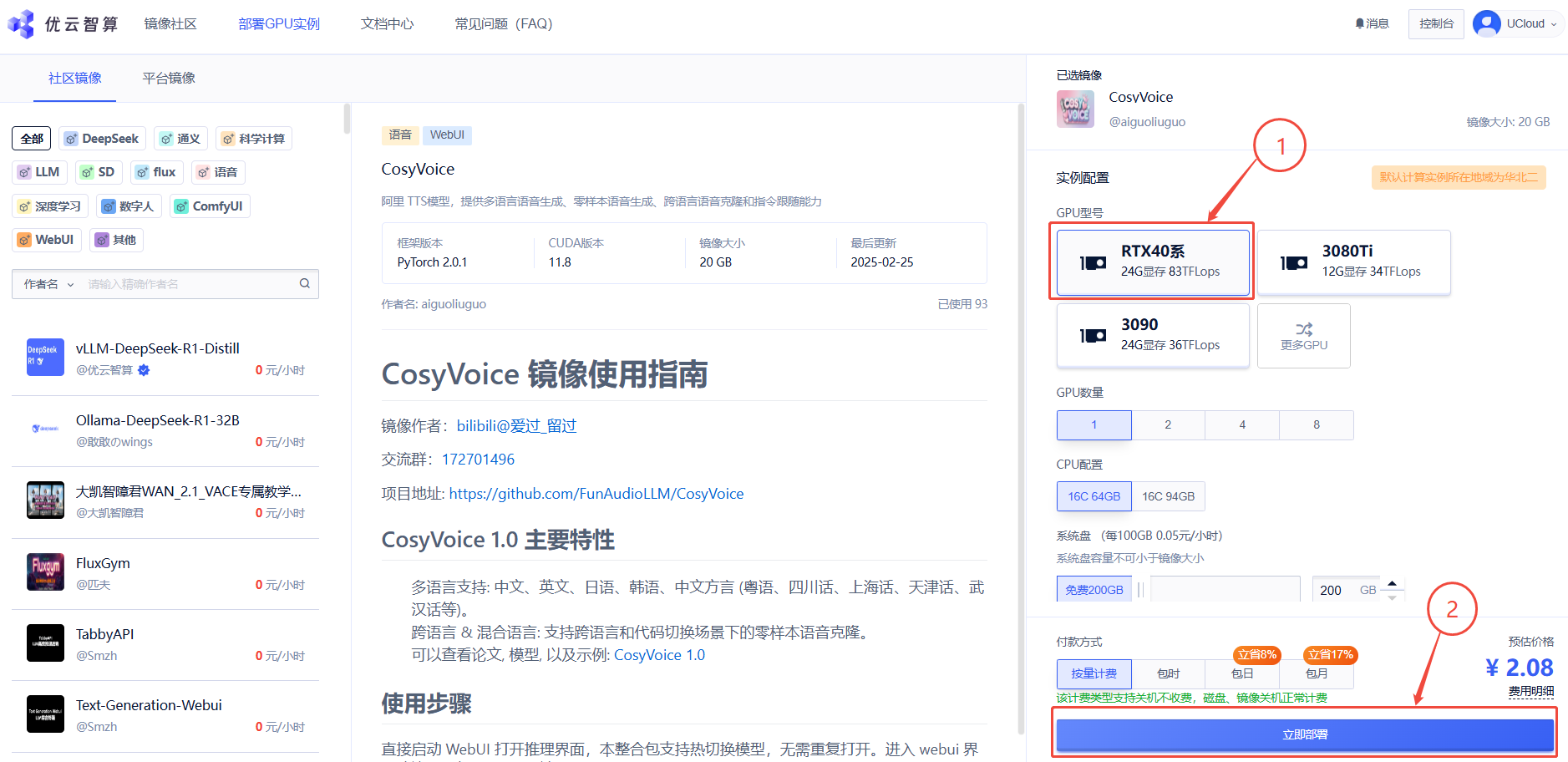Open the 172701496 group link

point(478,460)
